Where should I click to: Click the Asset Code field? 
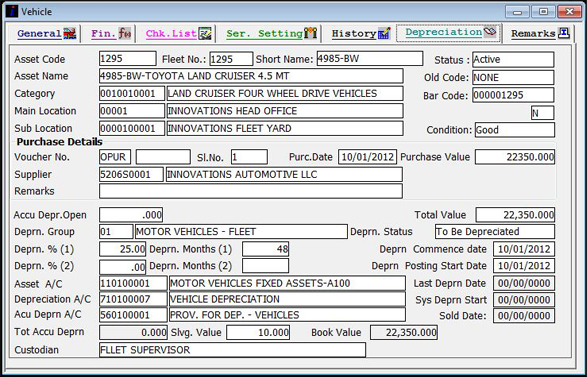point(128,59)
